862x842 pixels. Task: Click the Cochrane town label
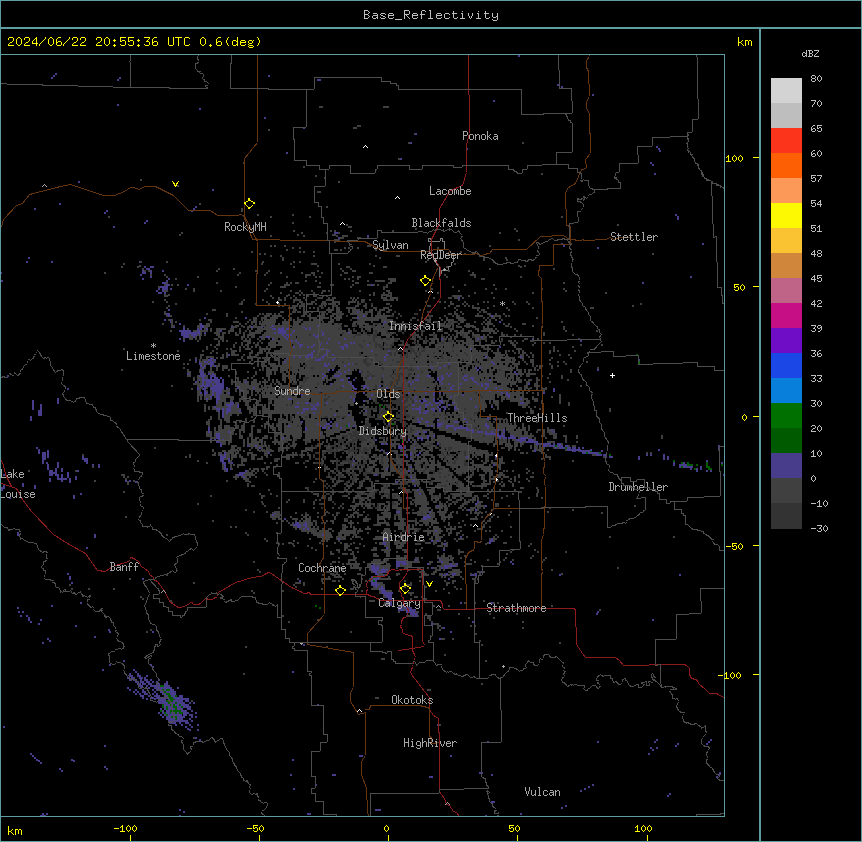coord(322,568)
